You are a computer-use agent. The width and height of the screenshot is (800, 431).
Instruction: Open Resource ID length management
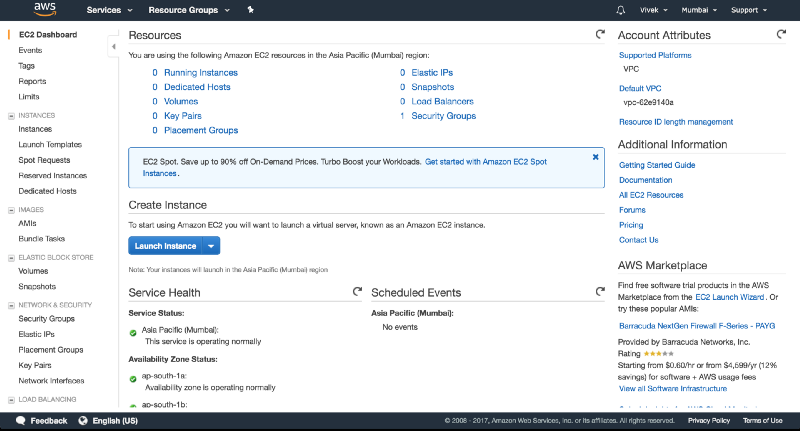click(676, 122)
